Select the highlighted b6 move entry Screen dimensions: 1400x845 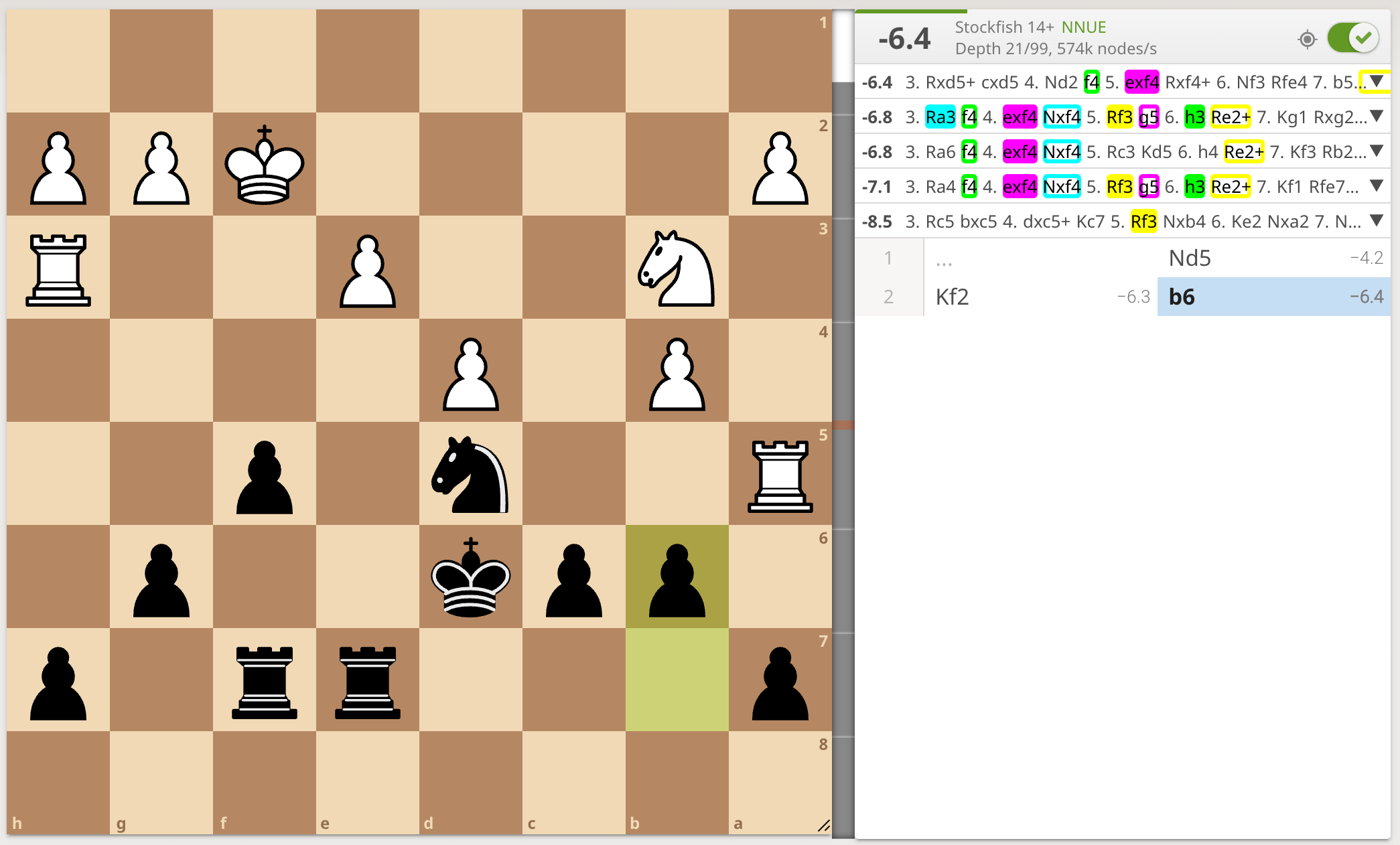[1181, 297]
